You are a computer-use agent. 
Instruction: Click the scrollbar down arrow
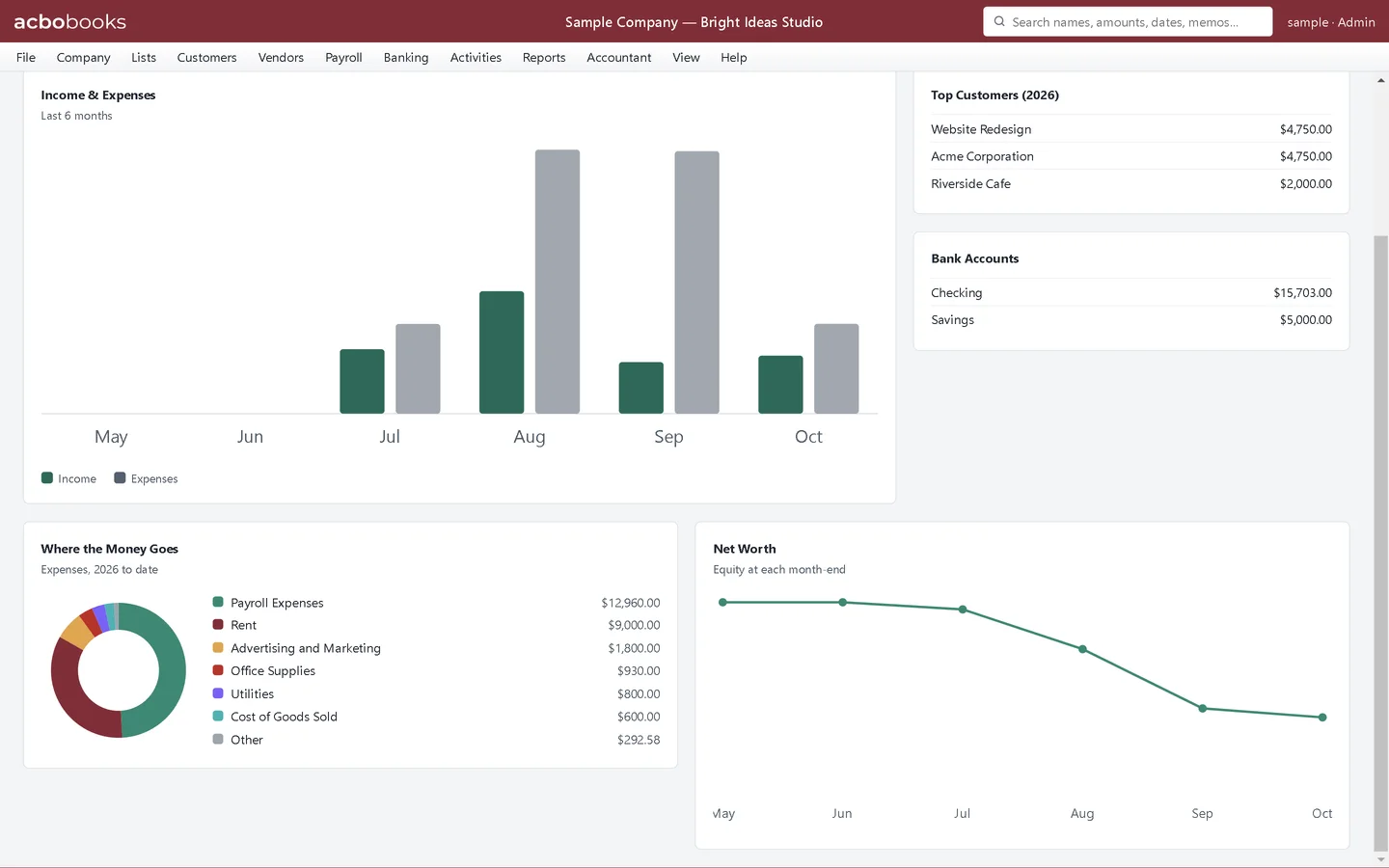[1381, 859]
